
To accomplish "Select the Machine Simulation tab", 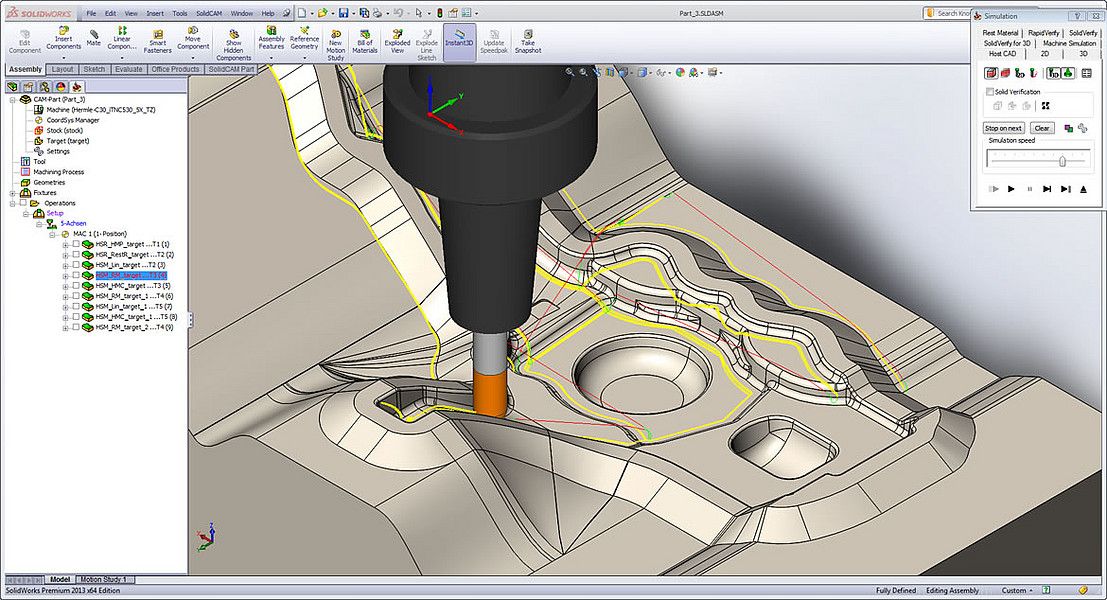I will coord(1070,43).
